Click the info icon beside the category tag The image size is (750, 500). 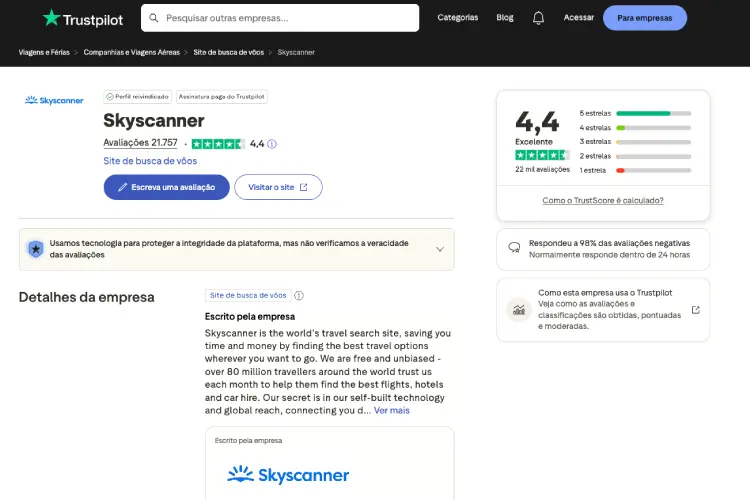point(299,296)
